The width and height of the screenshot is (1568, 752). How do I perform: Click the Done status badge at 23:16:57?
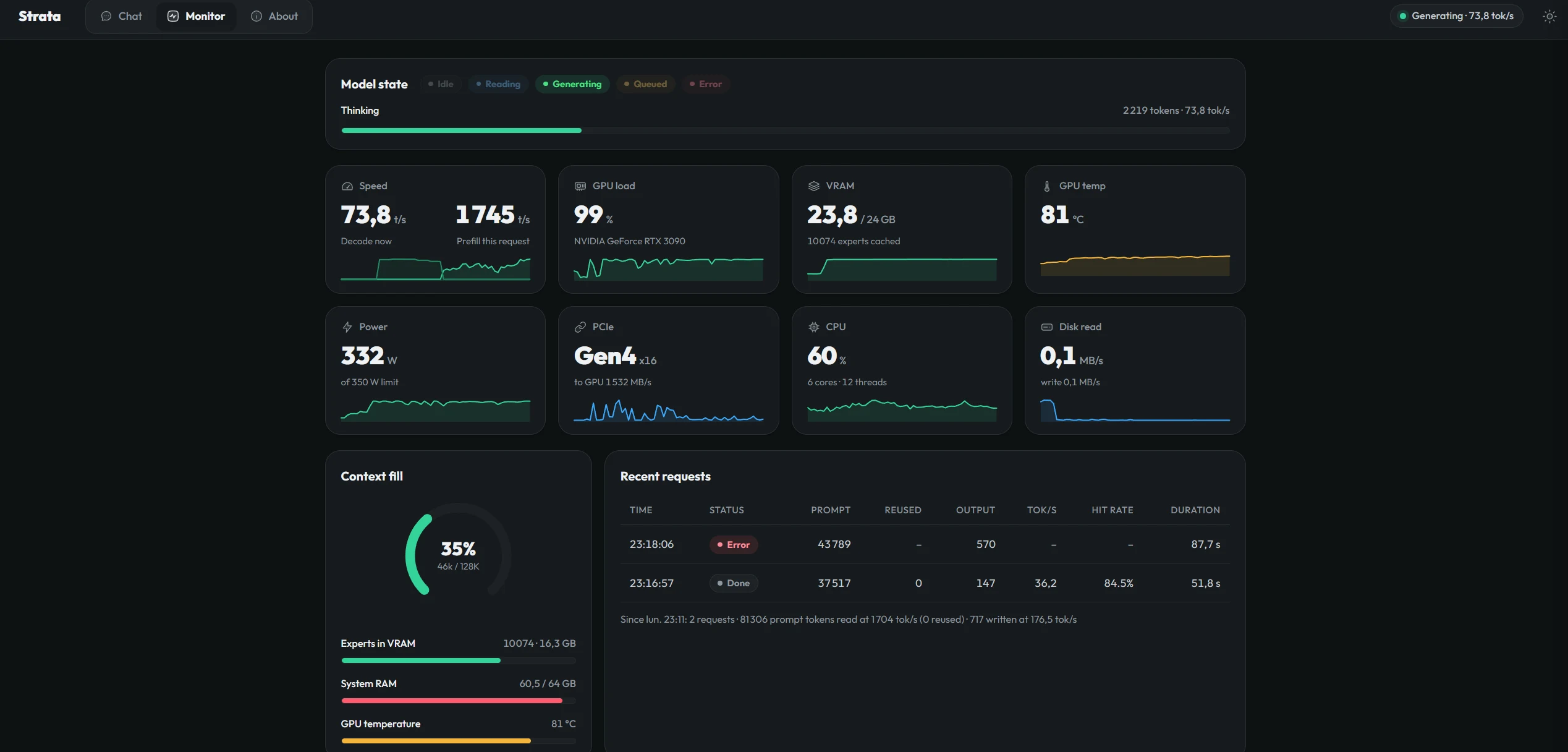(x=734, y=583)
